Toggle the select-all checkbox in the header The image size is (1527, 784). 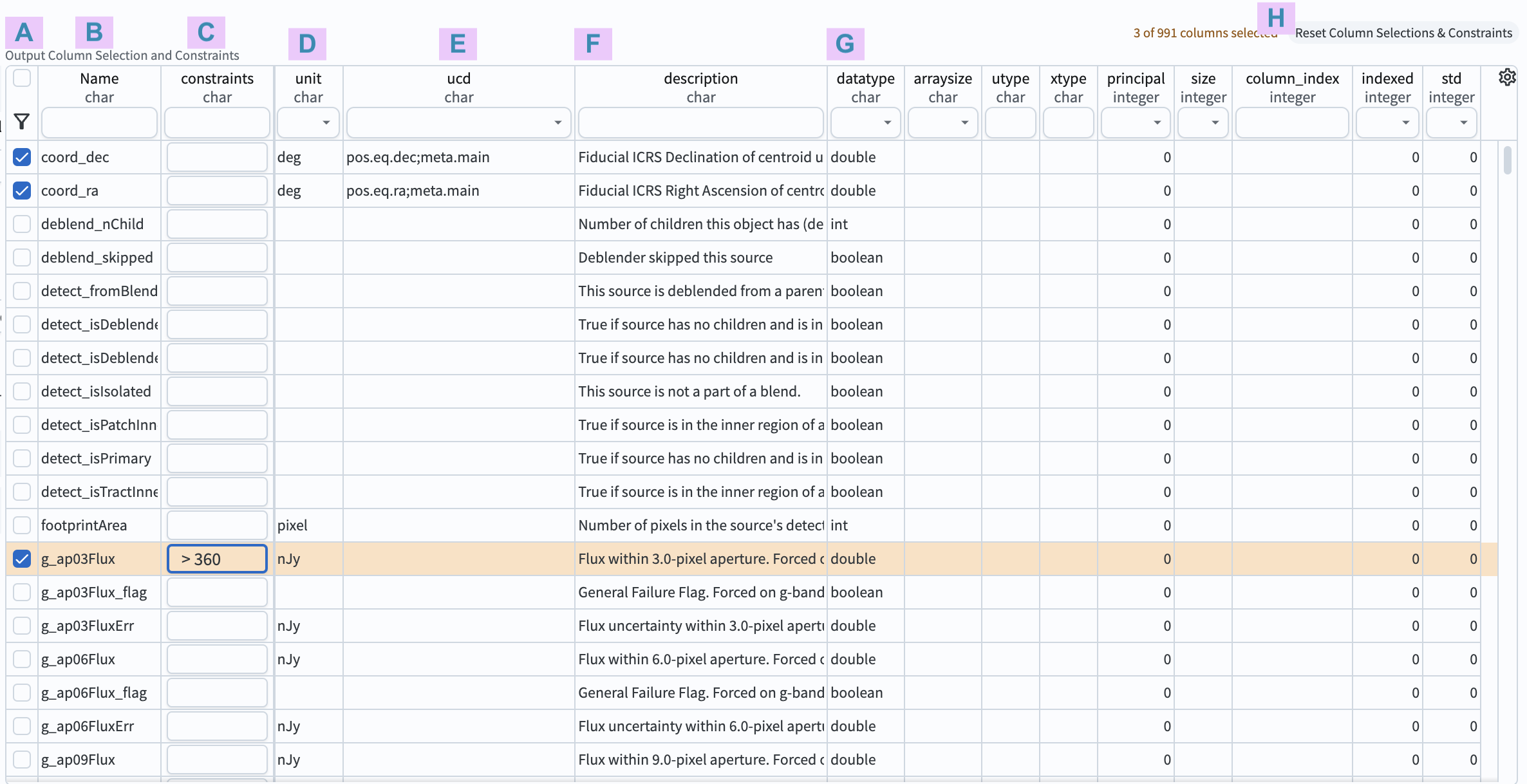[x=22, y=78]
